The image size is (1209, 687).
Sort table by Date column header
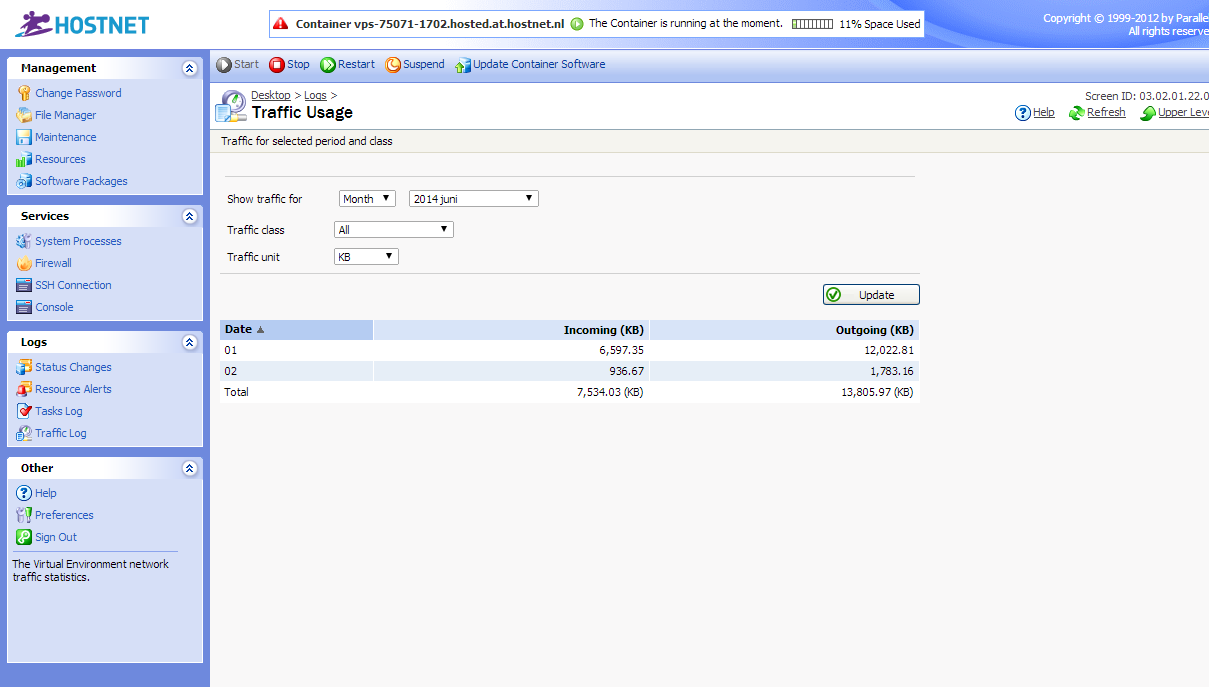[239, 330]
